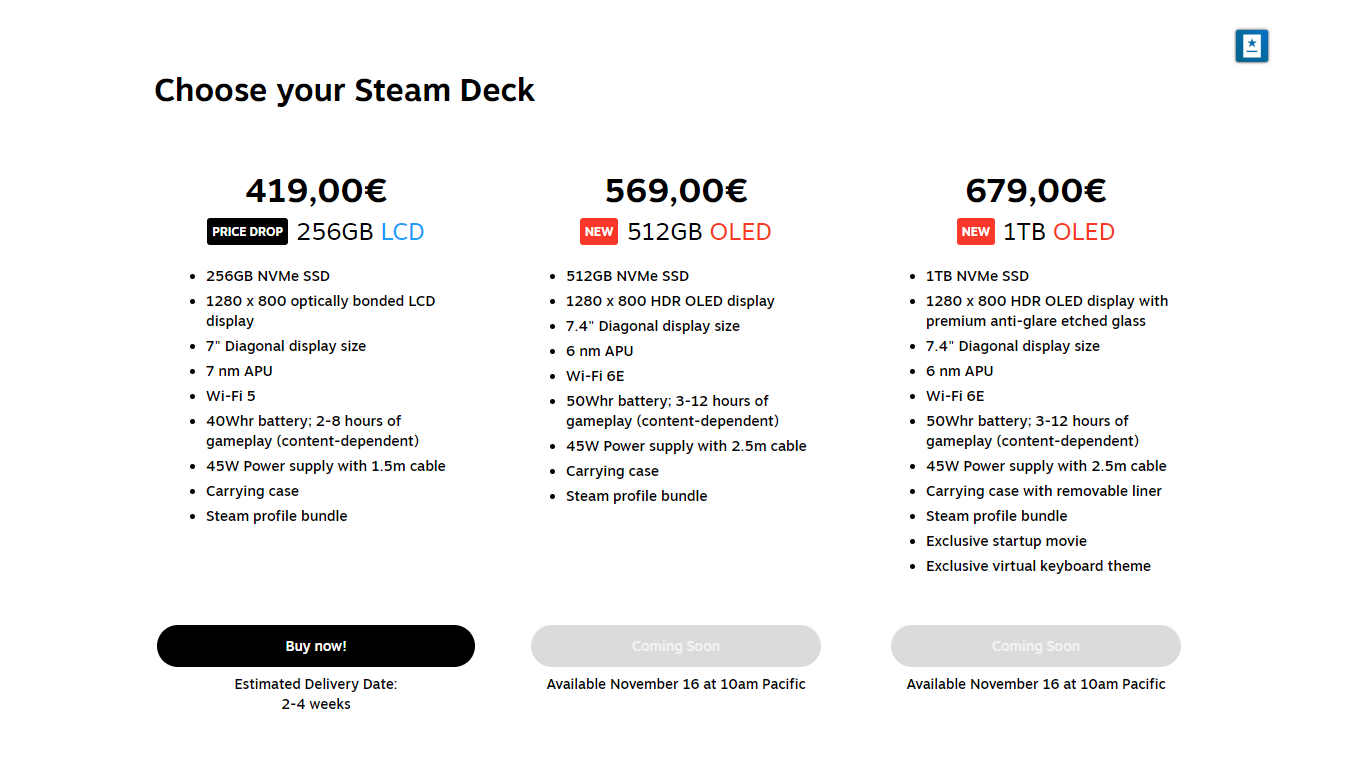Click the PRICE DROP badge
The image size is (1366, 768).
coord(247,231)
